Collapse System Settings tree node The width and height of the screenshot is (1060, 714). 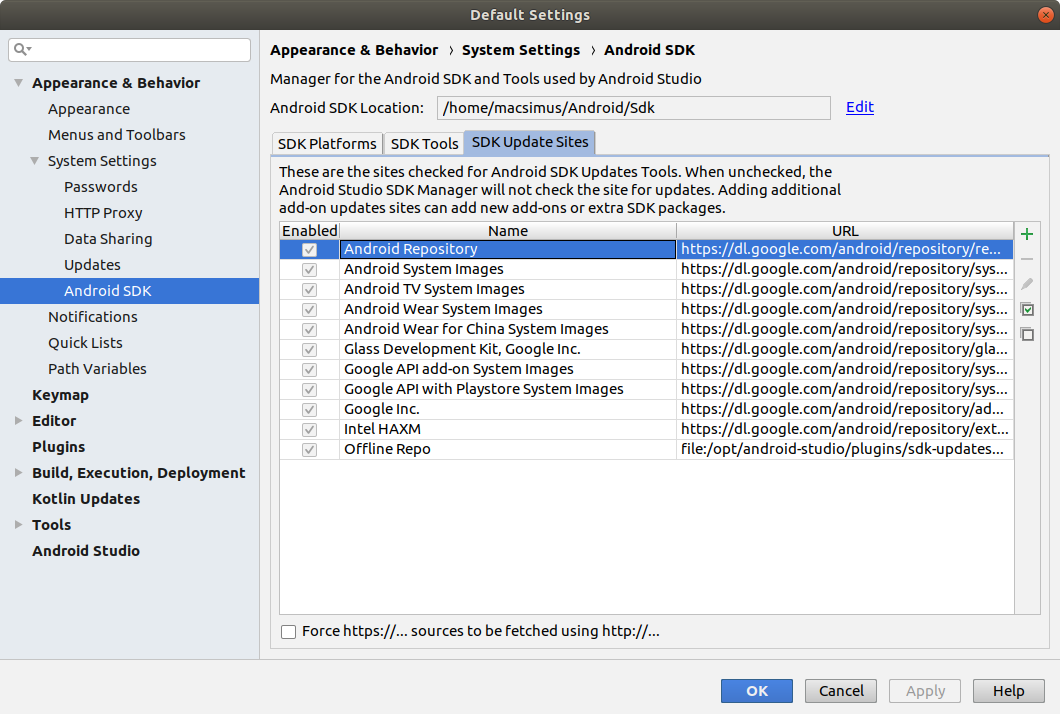coord(34,161)
